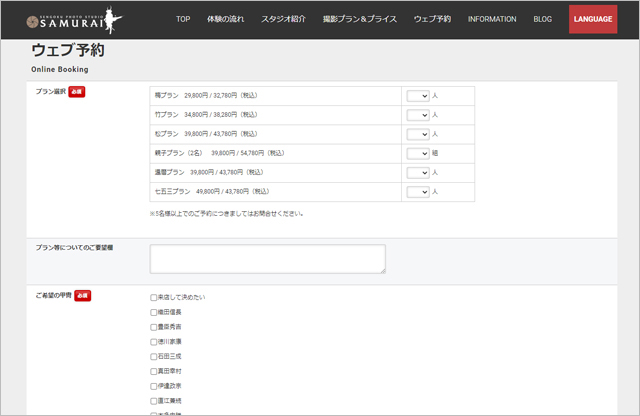Select ウェブ予約 in the top navigation
This screenshot has width=640, height=416.
[x=432, y=19]
